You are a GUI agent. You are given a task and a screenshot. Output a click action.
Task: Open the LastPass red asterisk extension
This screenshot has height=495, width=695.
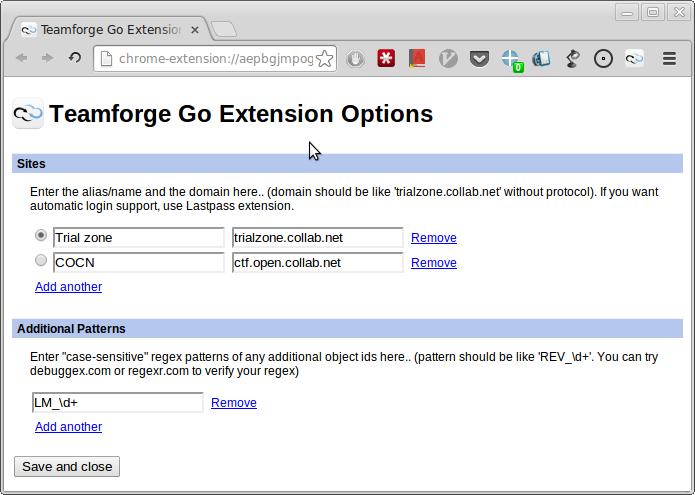386,58
